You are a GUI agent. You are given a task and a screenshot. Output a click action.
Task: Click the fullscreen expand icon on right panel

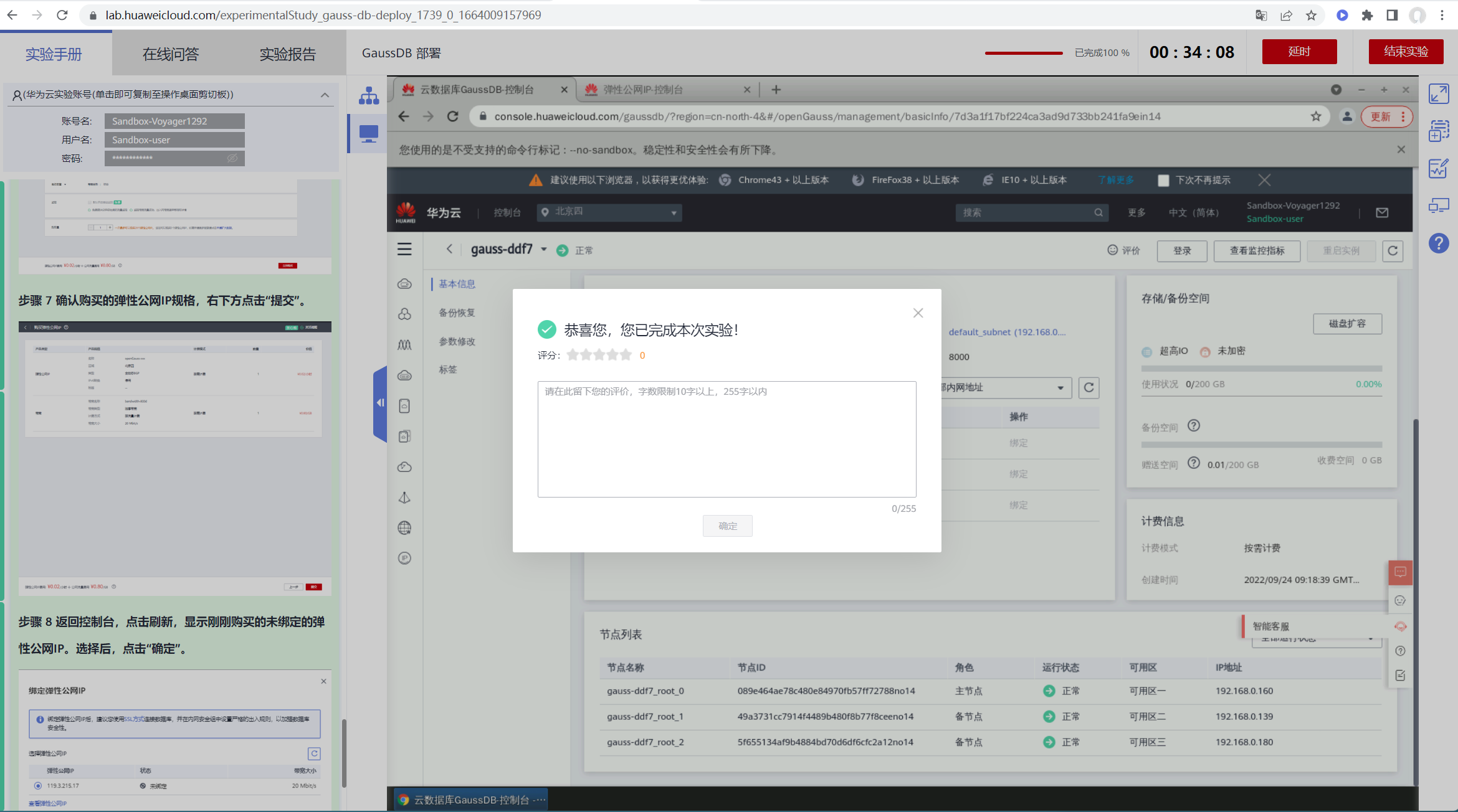1439,94
